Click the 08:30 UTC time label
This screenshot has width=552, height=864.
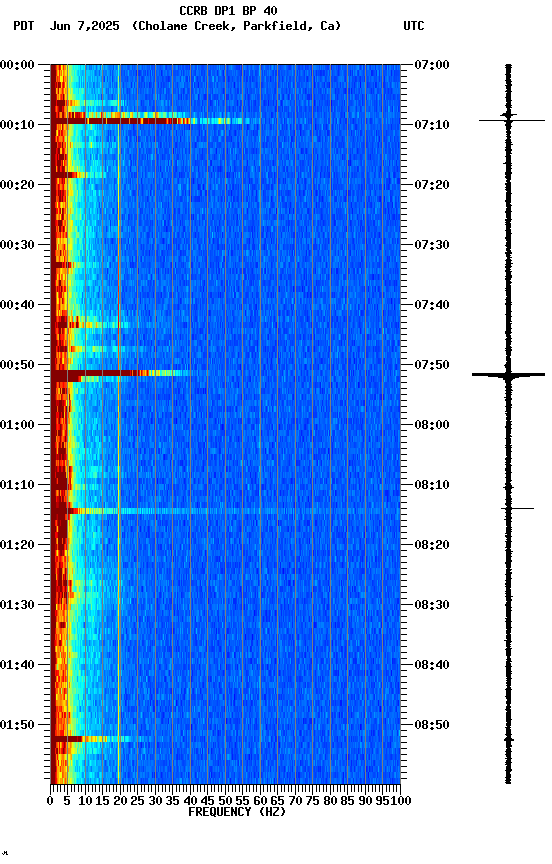click(432, 606)
